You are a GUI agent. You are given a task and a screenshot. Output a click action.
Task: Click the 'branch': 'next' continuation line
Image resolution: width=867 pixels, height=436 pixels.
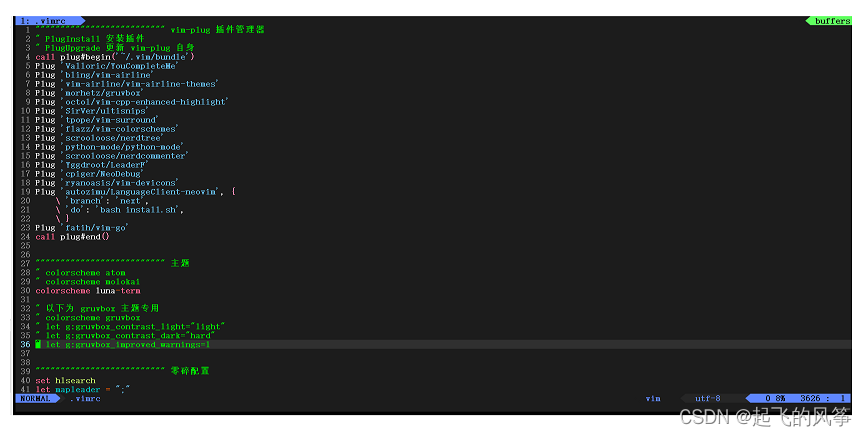tap(102, 201)
